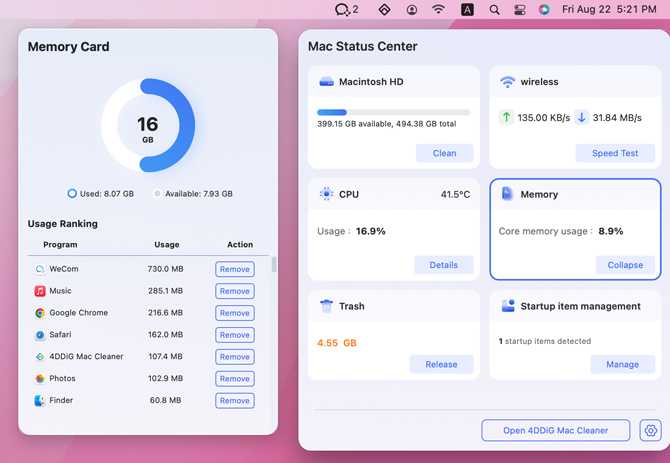Click the 4.55 GB Trash size
Viewport: 670px width, 463px height.
(x=337, y=343)
